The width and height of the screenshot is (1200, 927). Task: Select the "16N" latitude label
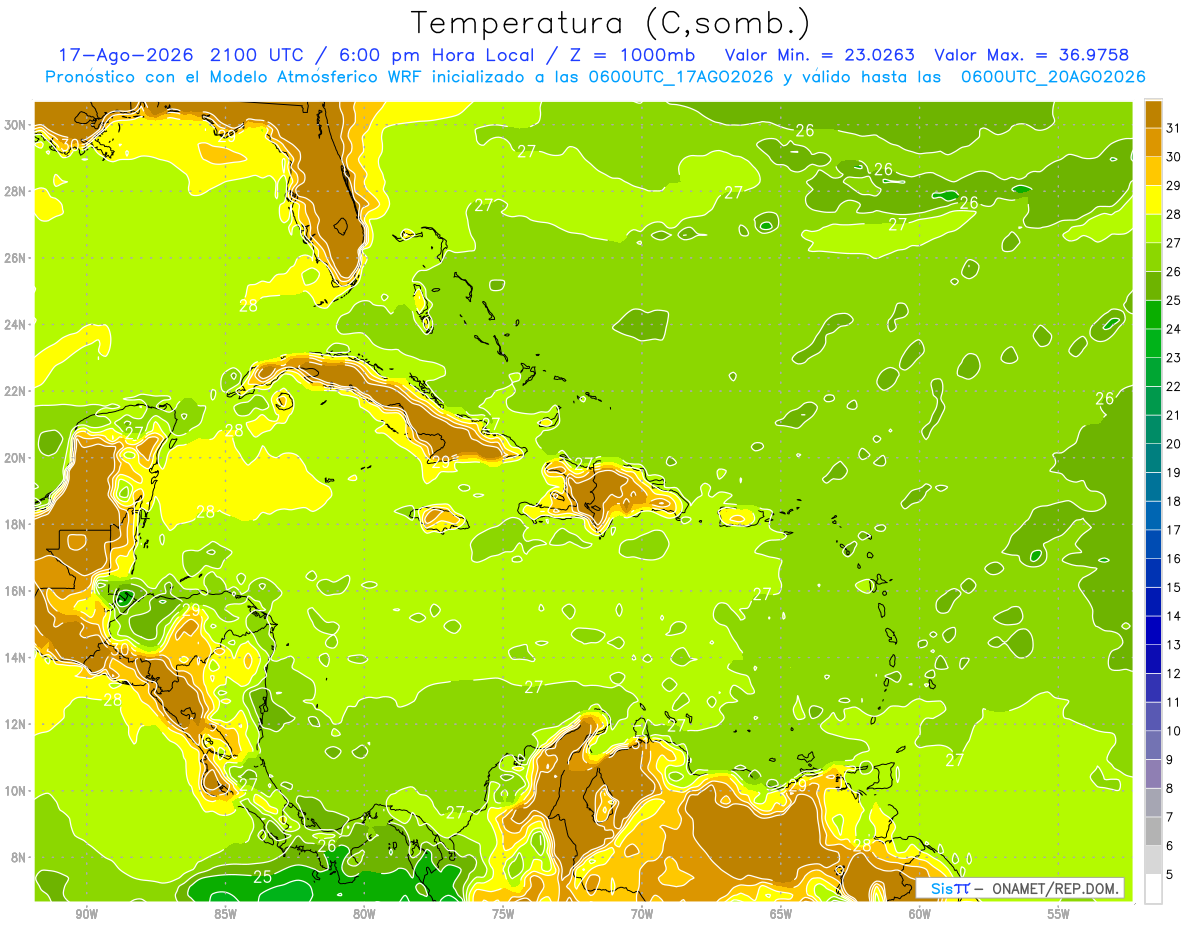[17, 591]
